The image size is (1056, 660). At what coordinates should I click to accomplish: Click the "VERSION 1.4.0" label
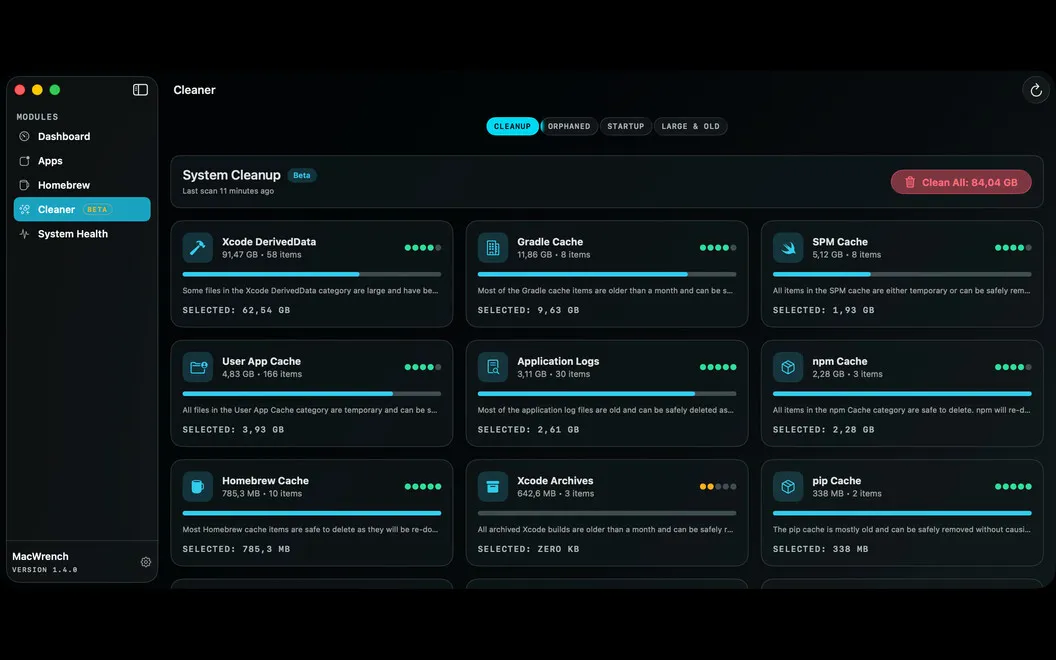click(x=44, y=570)
